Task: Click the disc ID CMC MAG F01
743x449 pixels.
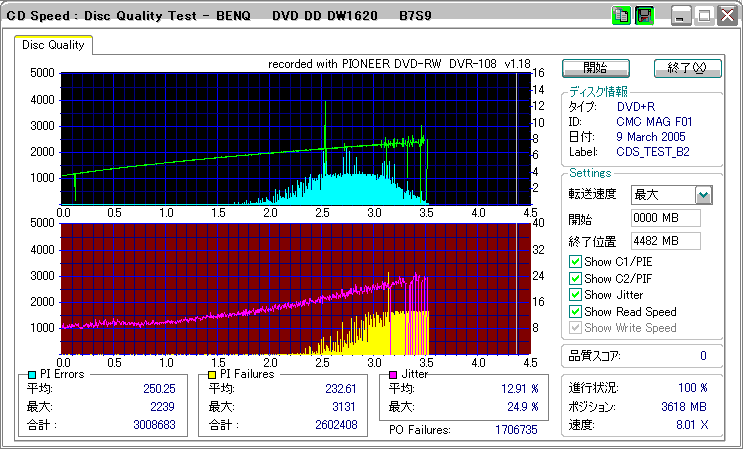Action: click(654, 122)
